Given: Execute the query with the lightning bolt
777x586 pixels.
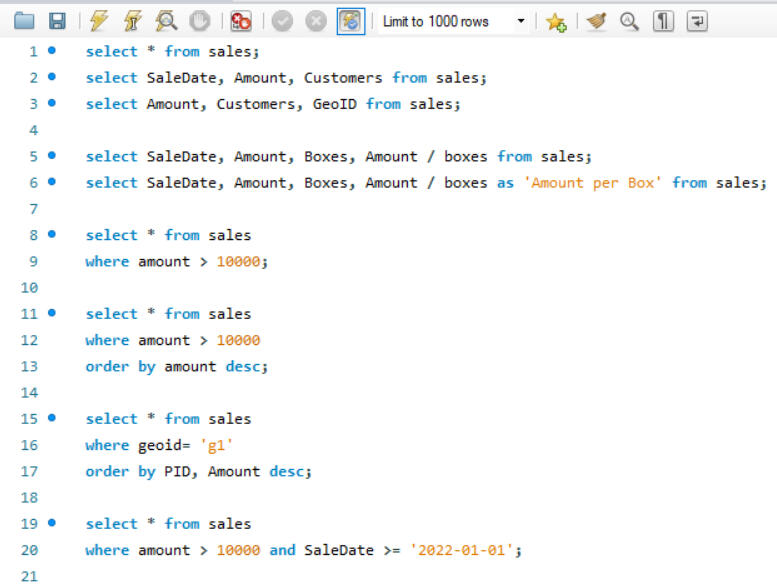Looking at the screenshot, I should [98, 21].
